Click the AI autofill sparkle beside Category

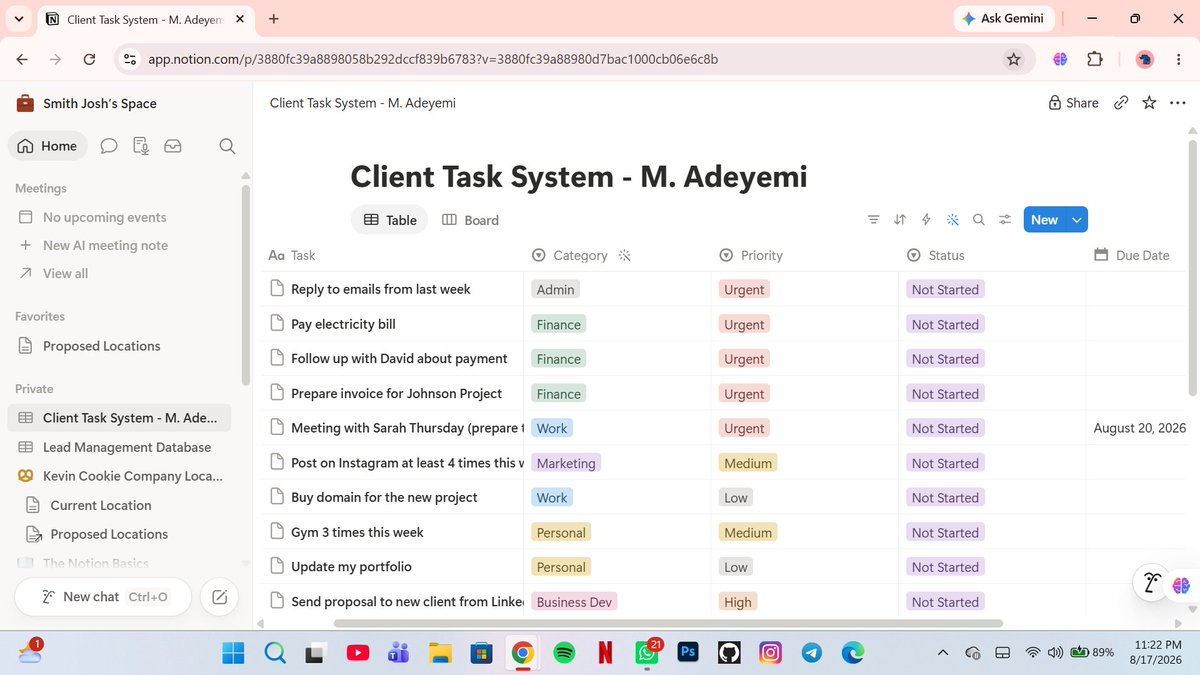(x=625, y=255)
